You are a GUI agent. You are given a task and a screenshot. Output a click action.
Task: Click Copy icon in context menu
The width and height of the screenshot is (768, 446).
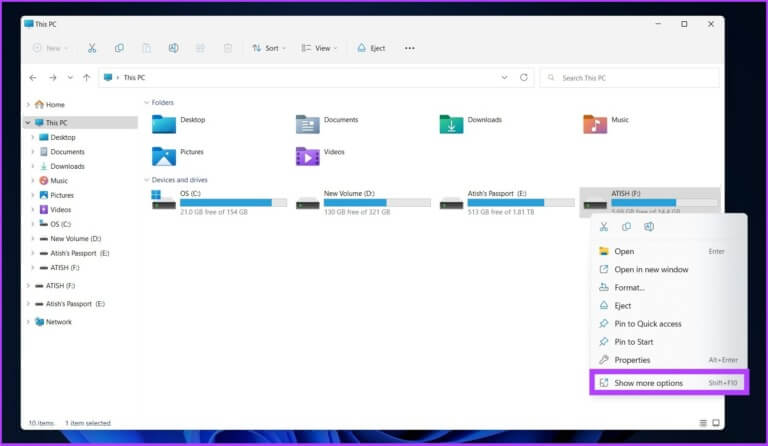pyautogui.click(x=626, y=227)
